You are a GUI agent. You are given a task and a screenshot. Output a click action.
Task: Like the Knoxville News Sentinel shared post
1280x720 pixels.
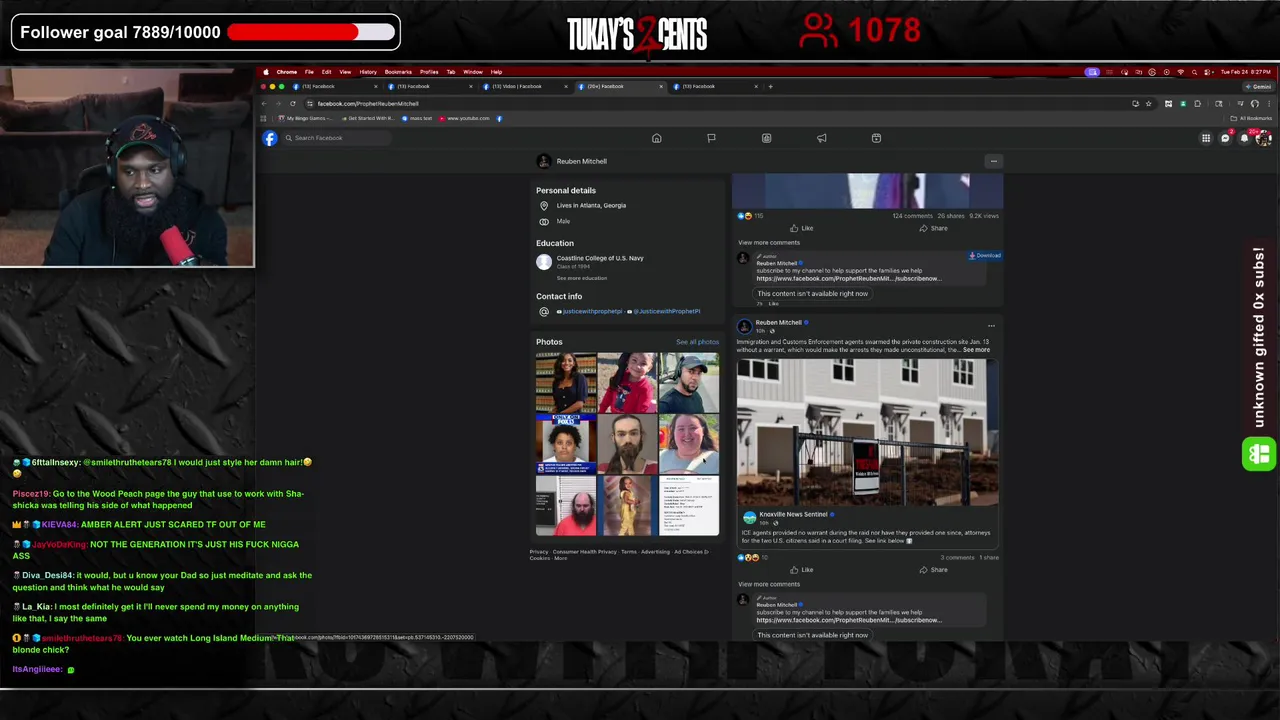pyautogui.click(x=802, y=570)
